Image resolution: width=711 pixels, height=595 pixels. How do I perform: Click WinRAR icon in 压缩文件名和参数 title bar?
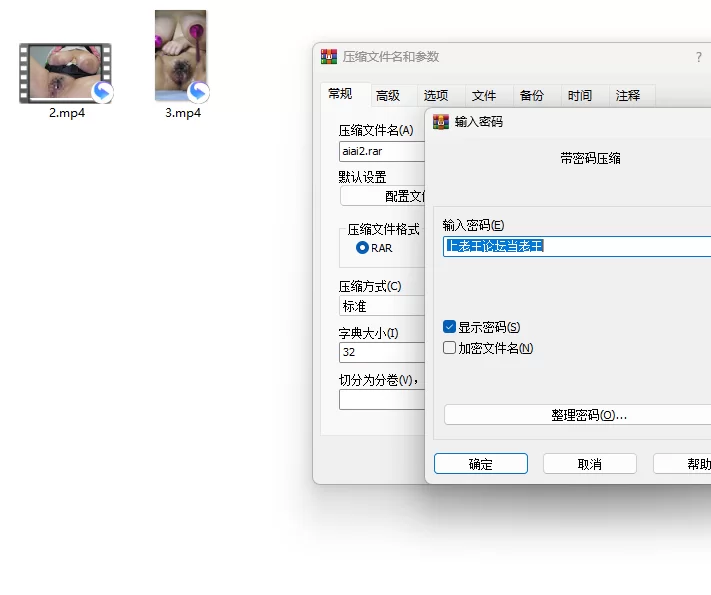tap(329, 57)
